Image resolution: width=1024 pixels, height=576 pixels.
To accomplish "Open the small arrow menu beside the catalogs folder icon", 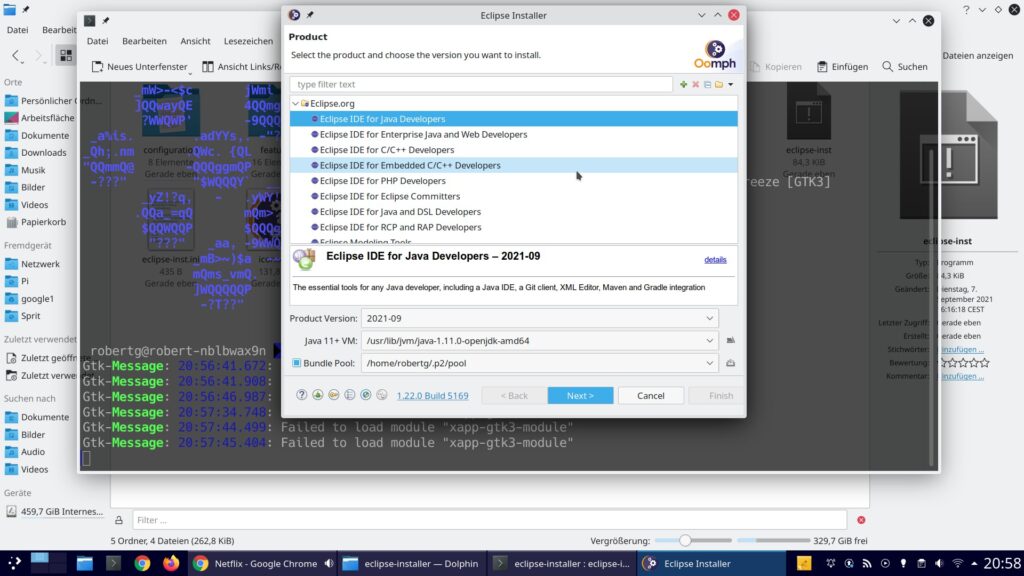I will (x=731, y=84).
